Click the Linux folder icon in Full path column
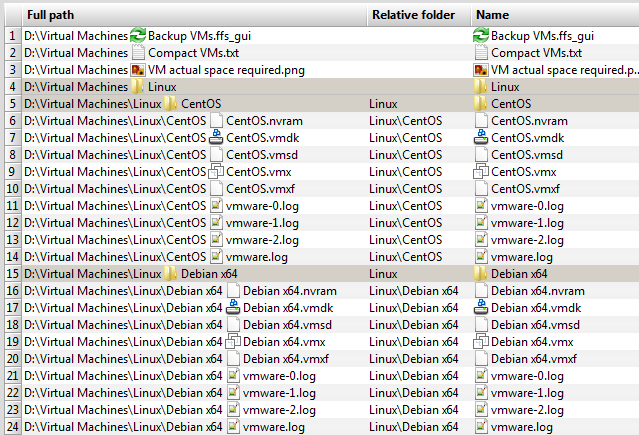The image size is (639, 435). point(137,87)
